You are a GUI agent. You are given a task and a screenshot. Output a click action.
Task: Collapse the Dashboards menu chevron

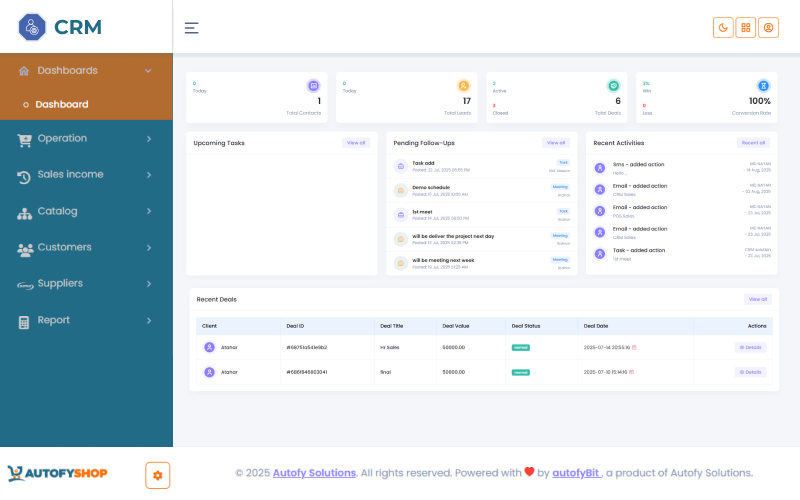pos(148,71)
